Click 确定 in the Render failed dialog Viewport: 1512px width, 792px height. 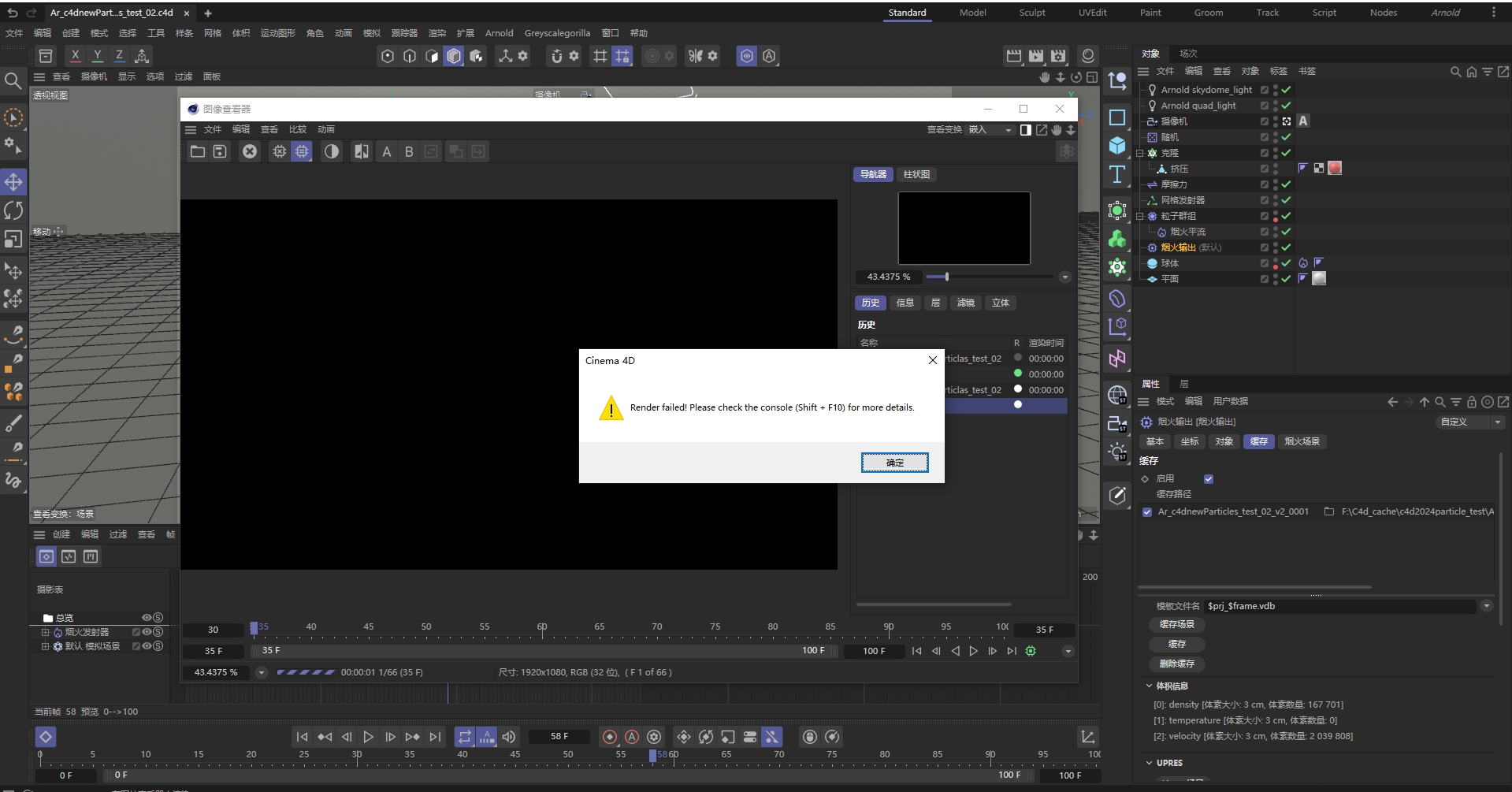click(x=895, y=463)
